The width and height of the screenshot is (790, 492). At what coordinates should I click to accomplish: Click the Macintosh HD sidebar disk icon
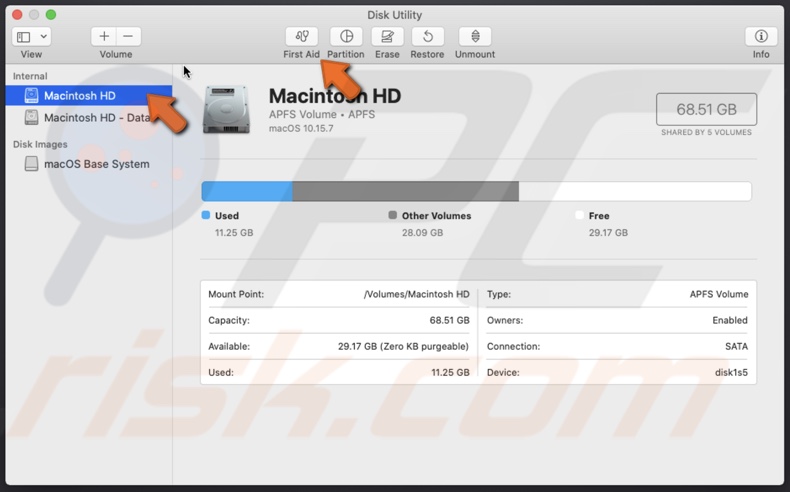pos(31,95)
